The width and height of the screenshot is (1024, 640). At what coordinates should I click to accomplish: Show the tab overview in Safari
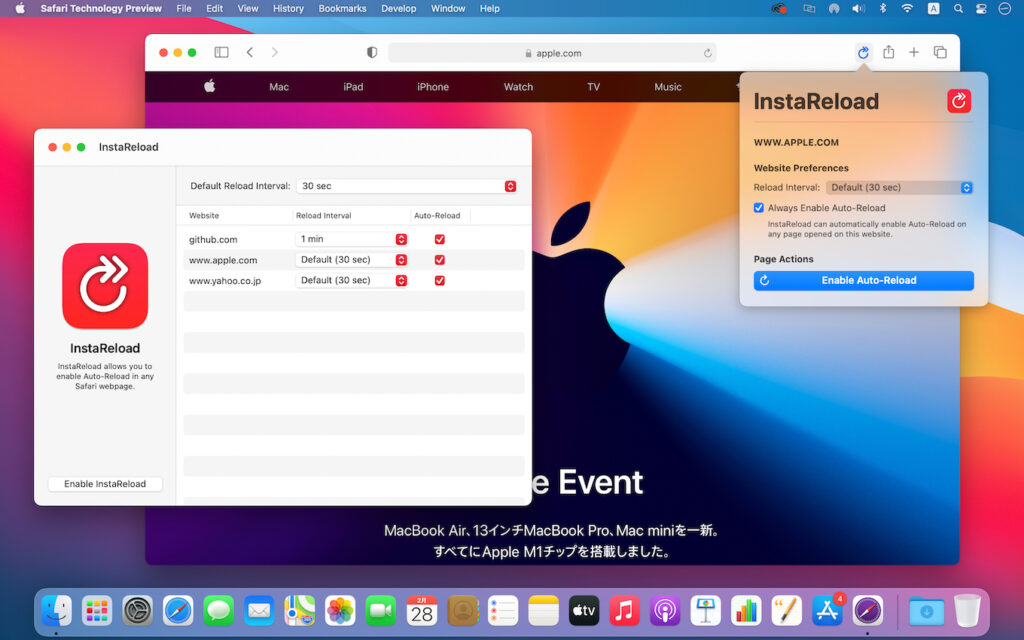coord(940,53)
